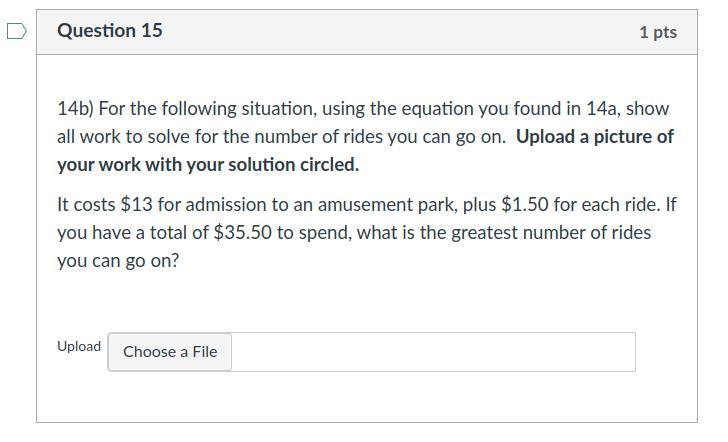
Task: Click the "Upload" label beside the file chooser
Action: (79, 346)
